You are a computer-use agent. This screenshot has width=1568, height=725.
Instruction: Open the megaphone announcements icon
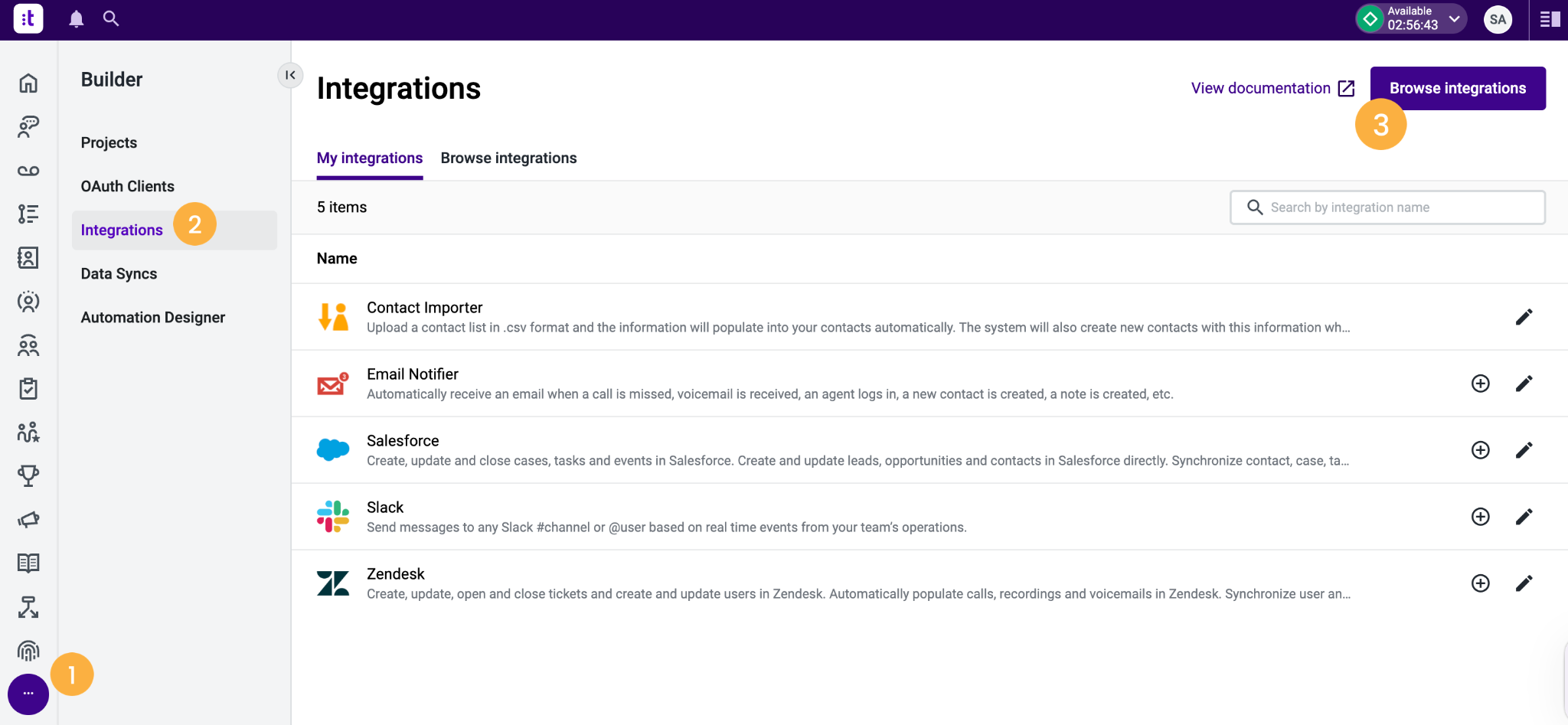(x=28, y=520)
